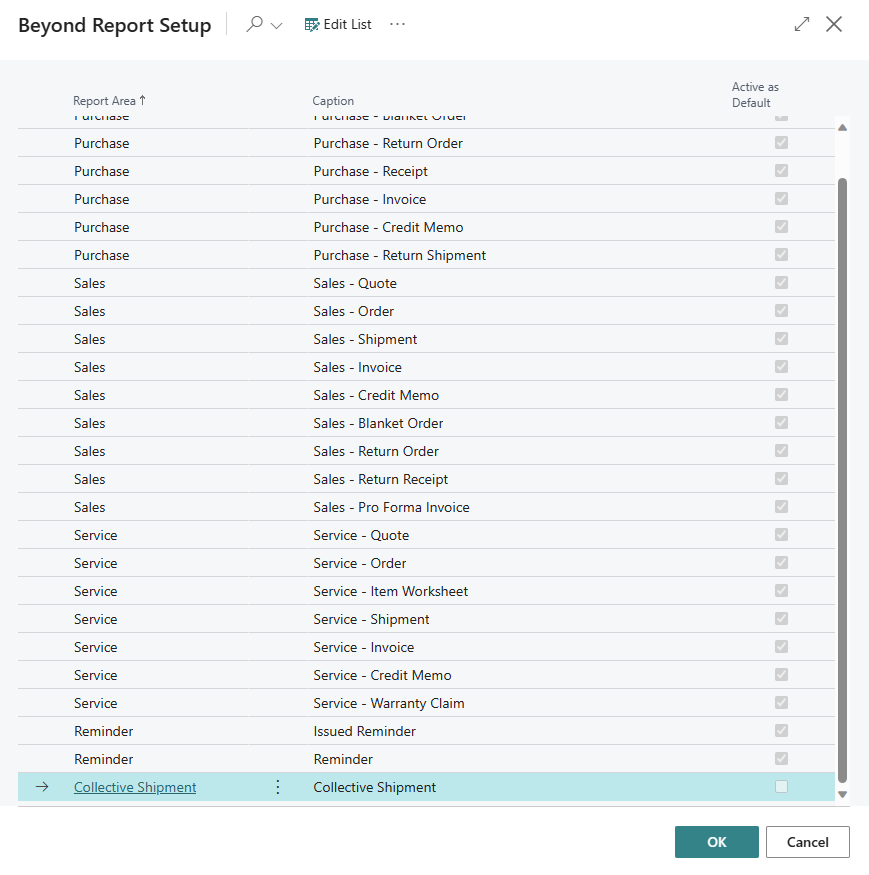This screenshot has width=869, height=875.
Task: Toggle Active as Default for Service - Quote
Action: click(x=781, y=535)
